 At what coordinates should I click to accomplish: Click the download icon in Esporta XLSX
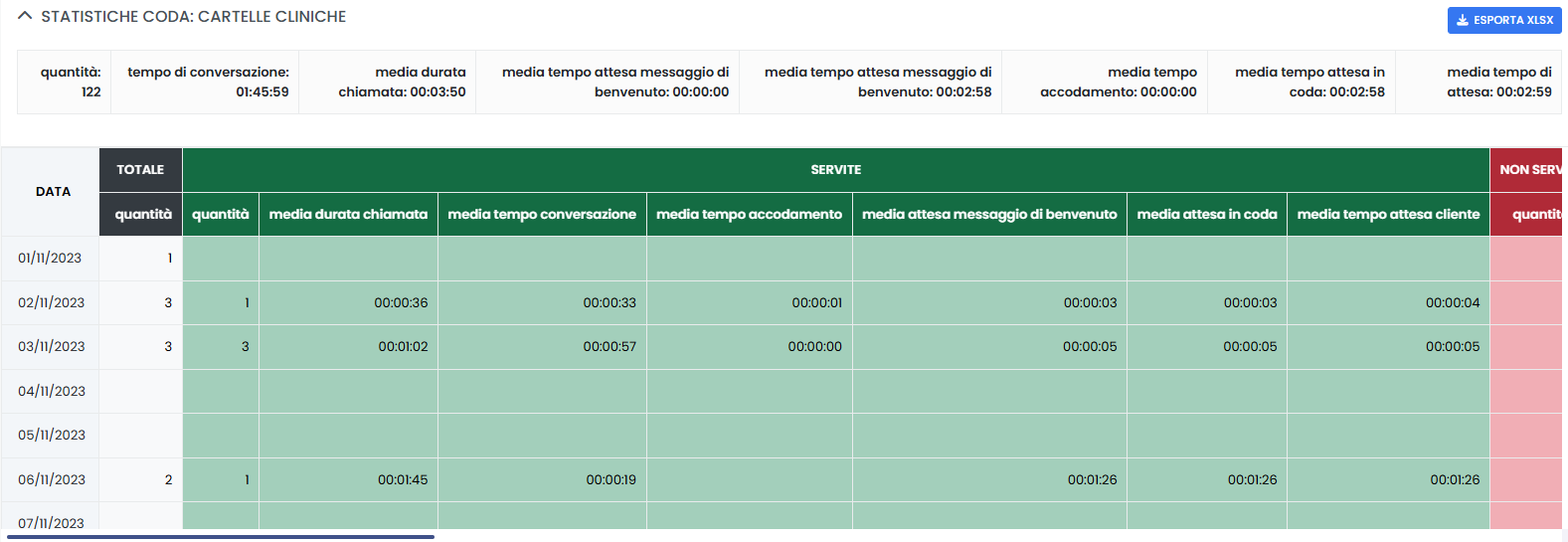tap(1462, 20)
